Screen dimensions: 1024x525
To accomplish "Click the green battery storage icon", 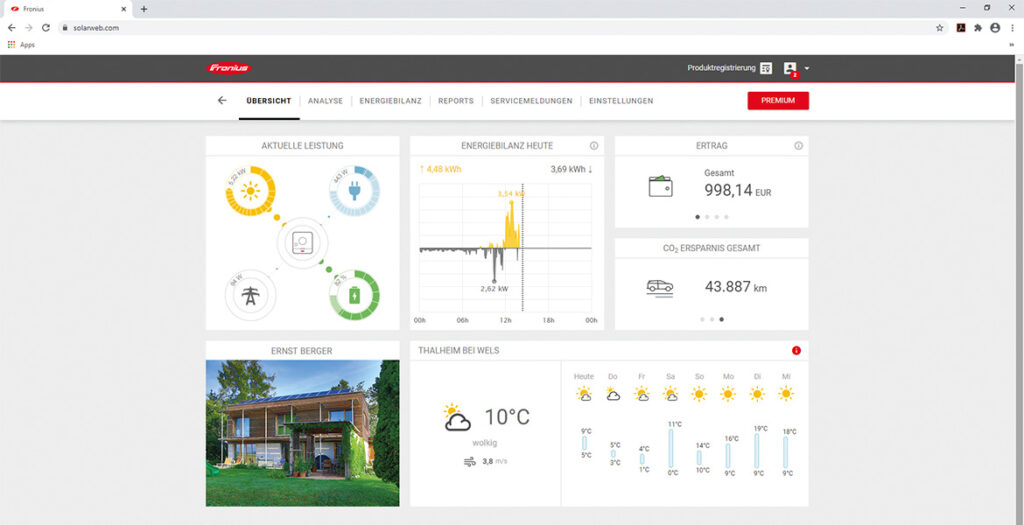I will (x=354, y=296).
